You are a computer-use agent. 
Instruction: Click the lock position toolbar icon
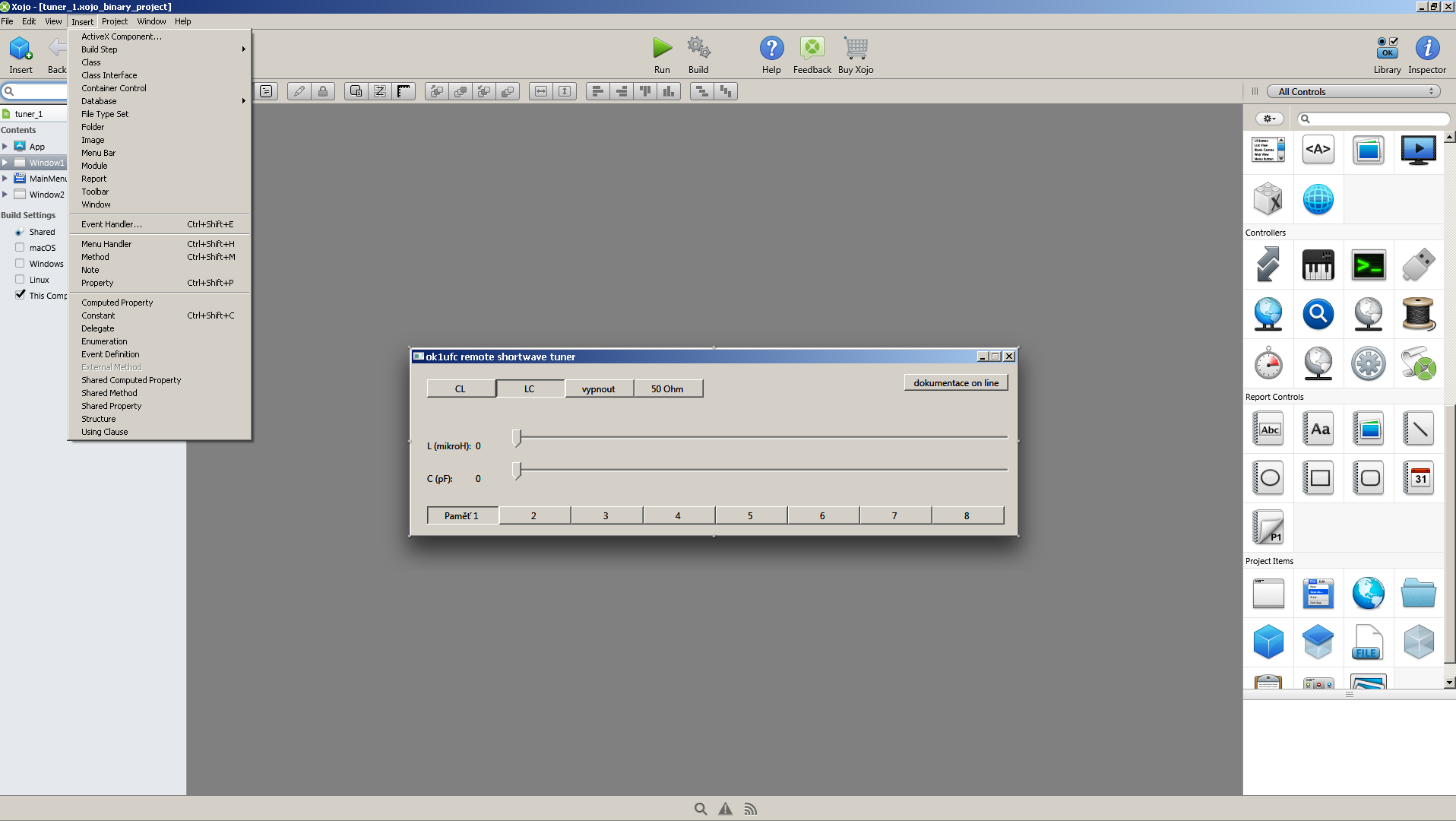[x=323, y=91]
